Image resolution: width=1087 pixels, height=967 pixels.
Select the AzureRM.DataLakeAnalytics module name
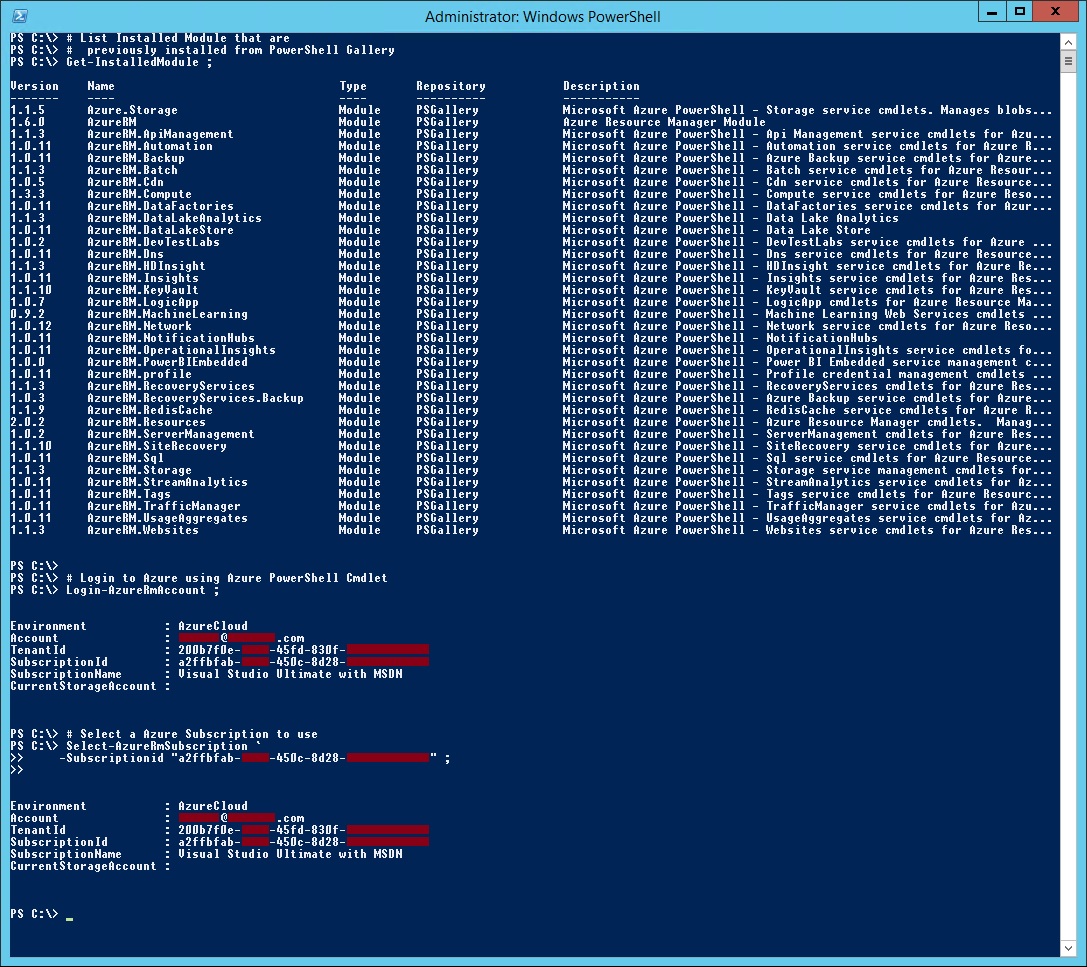pyautogui.click(x=175, y=218)
